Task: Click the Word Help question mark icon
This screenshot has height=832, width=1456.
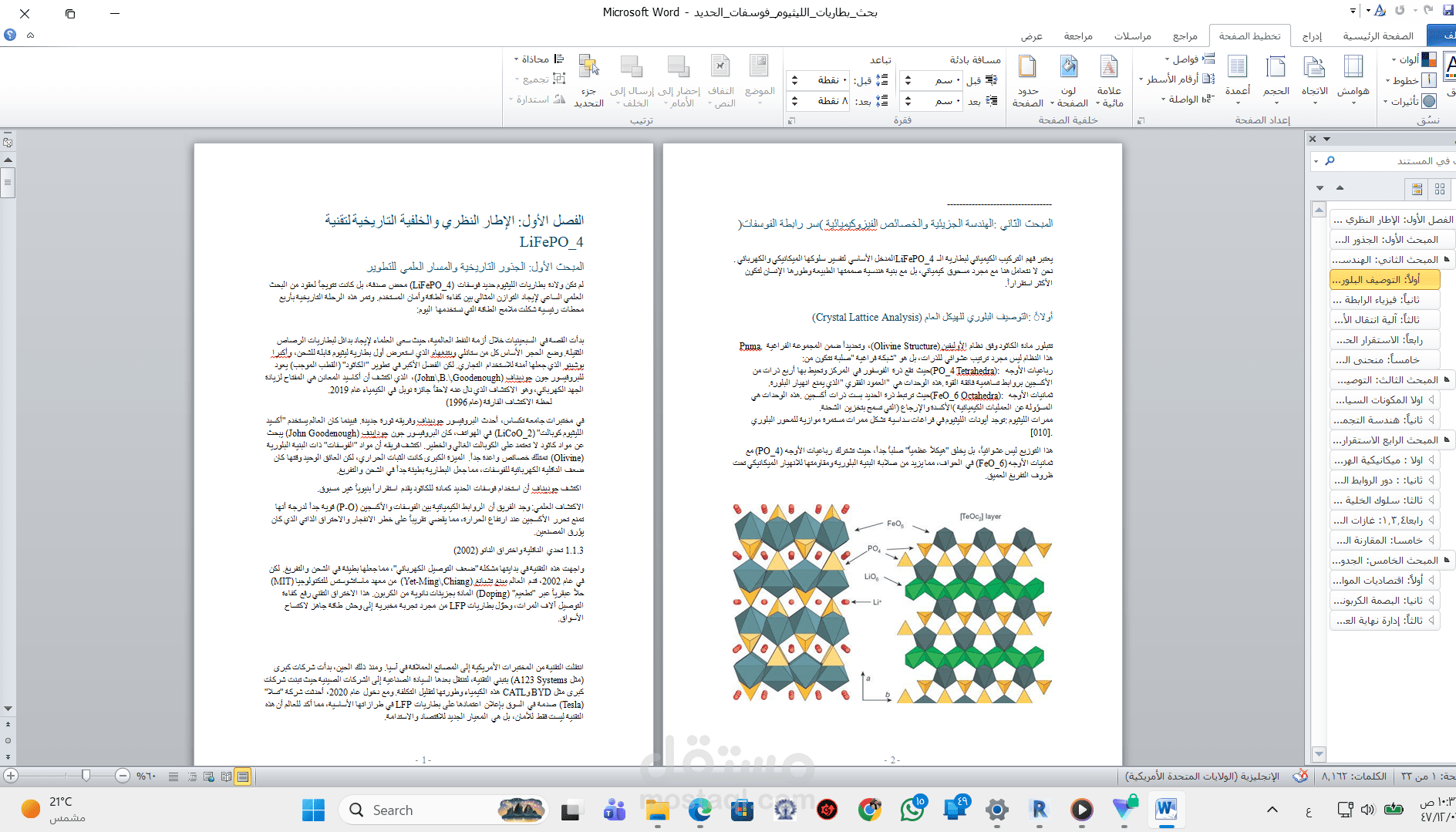Action: [10, 35]
